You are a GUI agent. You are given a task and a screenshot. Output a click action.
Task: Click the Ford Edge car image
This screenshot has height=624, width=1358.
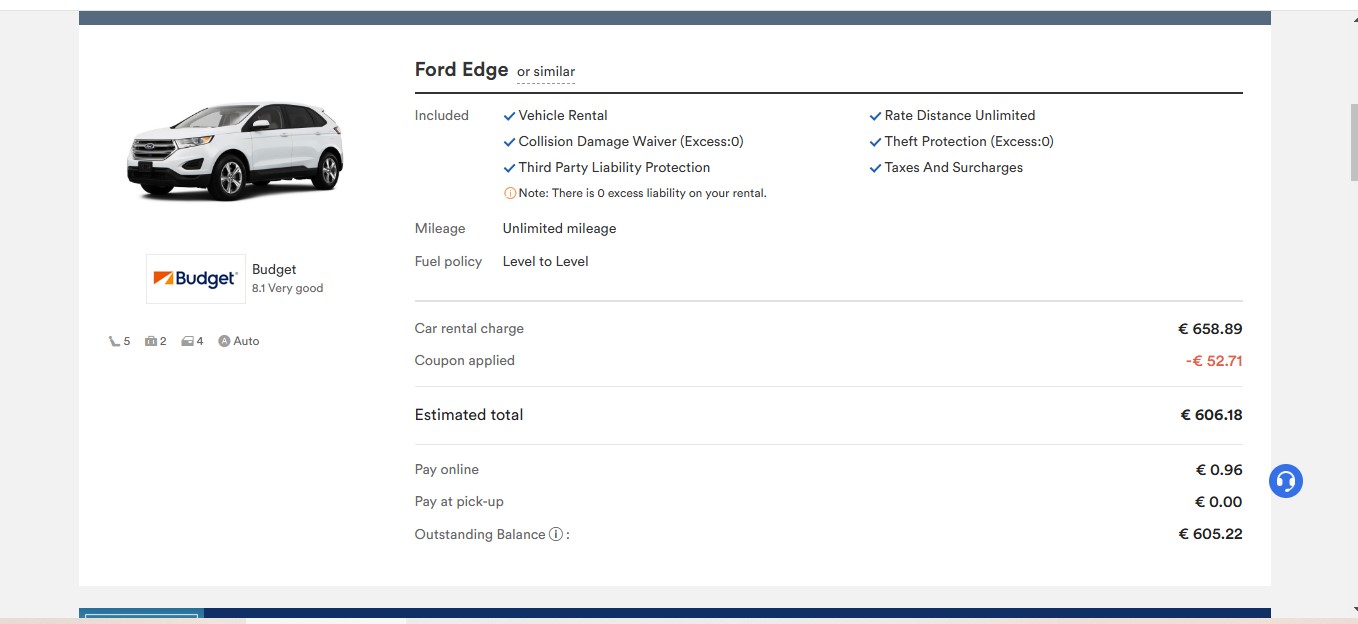[235, 150]
